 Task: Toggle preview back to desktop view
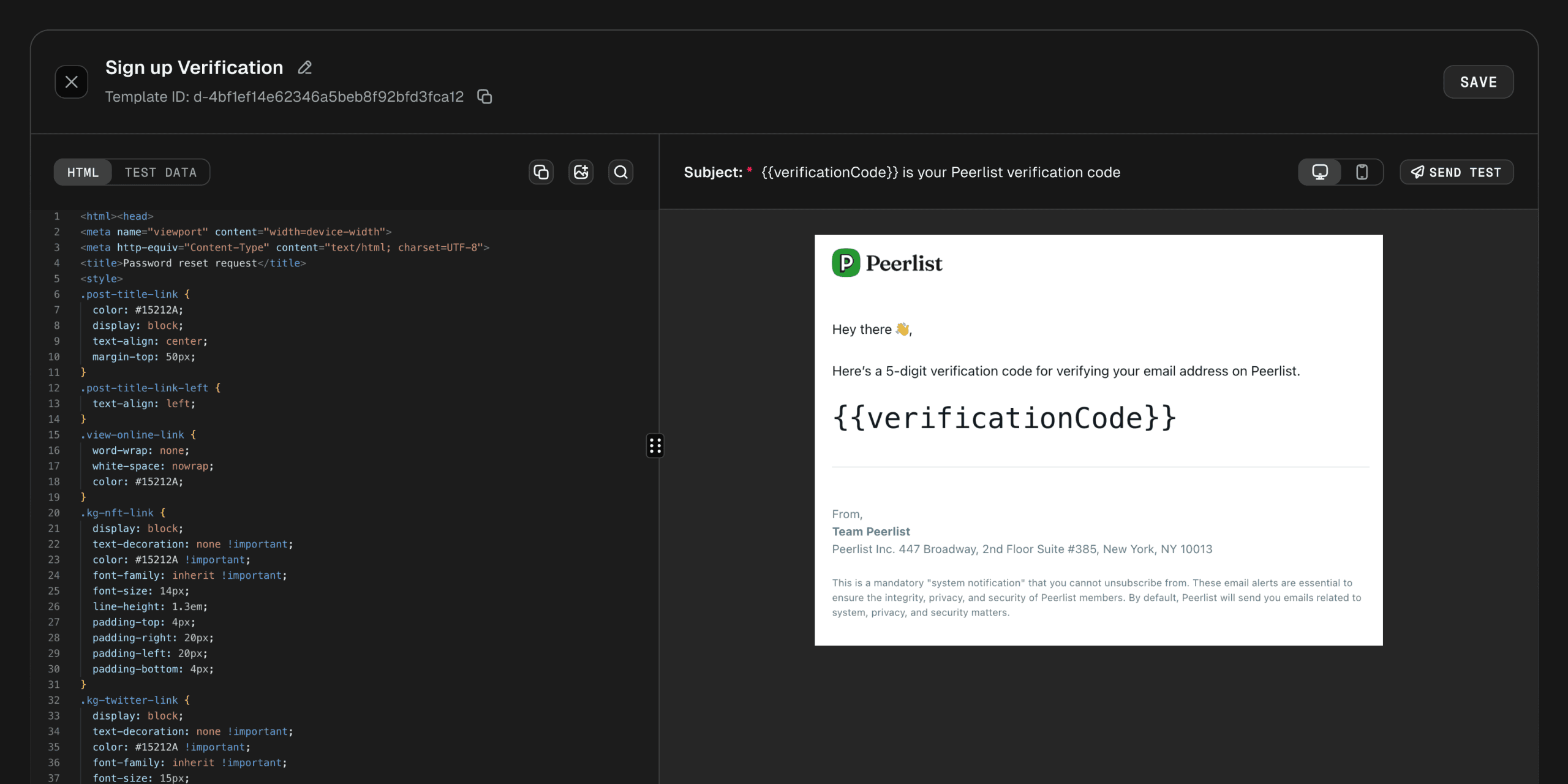(1320, 172)
